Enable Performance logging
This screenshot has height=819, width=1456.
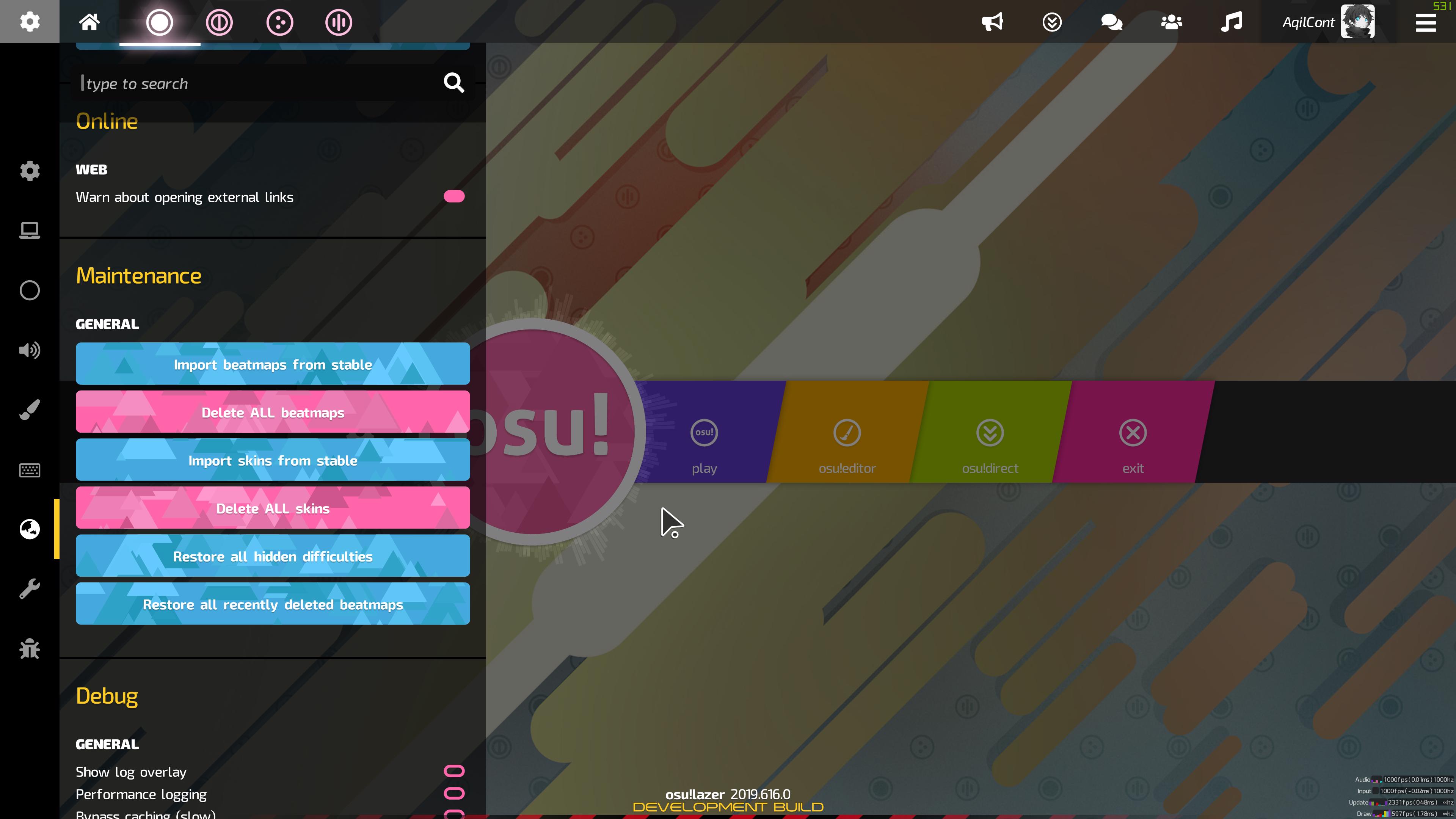click(454, 794)
